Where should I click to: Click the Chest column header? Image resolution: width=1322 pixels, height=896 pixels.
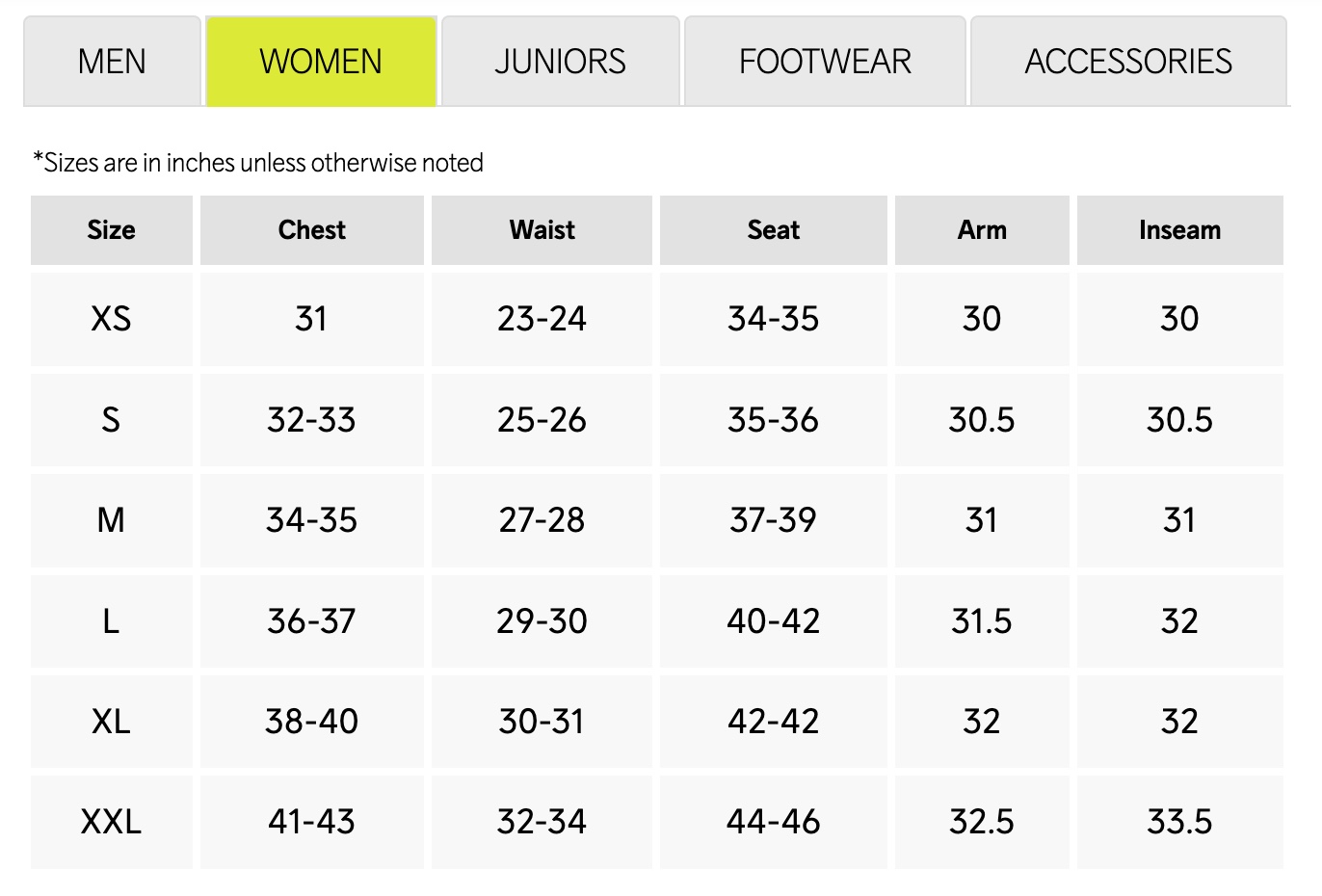pyautogui.click(x=311, y=230)
